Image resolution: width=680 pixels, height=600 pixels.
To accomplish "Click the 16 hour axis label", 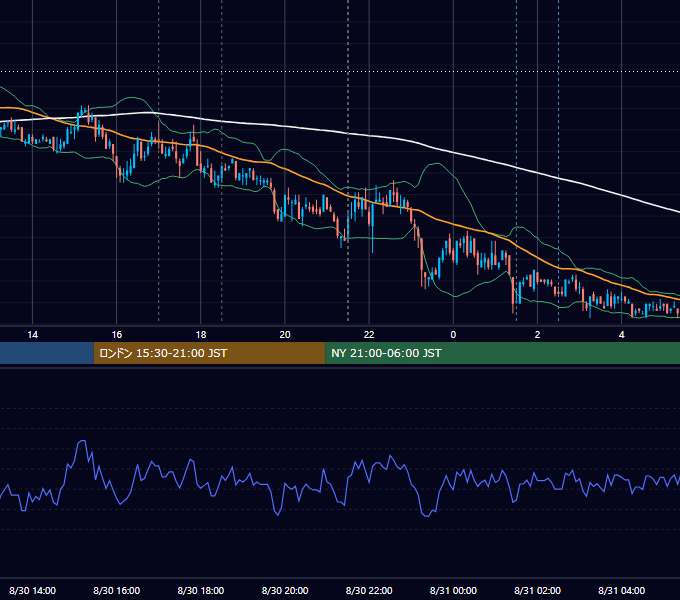I will (x=117, y=335).
